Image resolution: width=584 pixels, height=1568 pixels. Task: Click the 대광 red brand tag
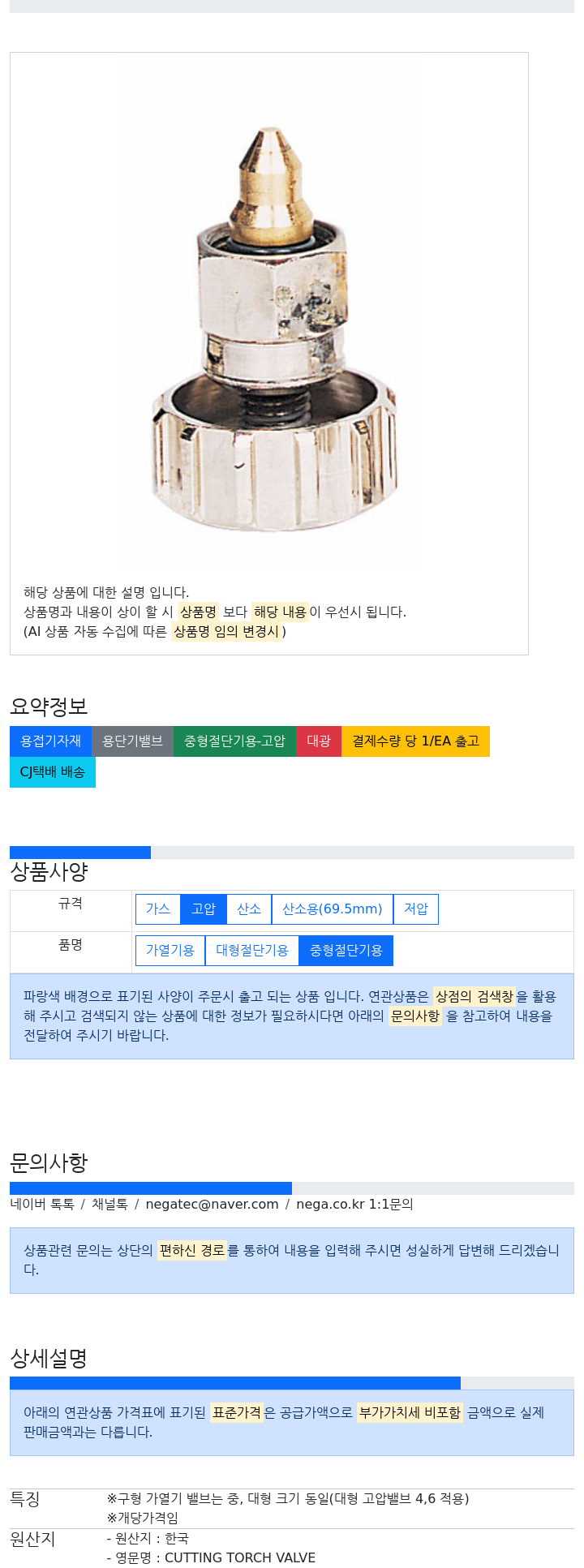[319, 741]
